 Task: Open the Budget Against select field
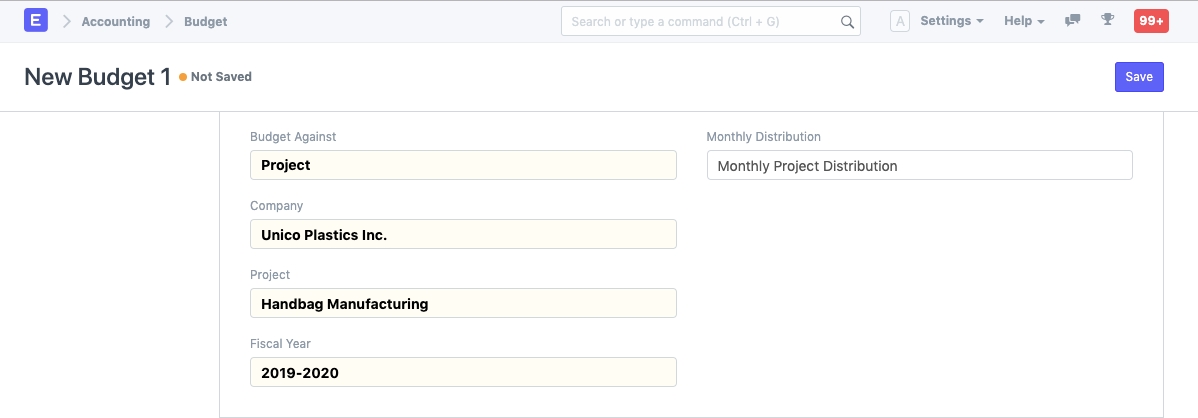[463, 165]
